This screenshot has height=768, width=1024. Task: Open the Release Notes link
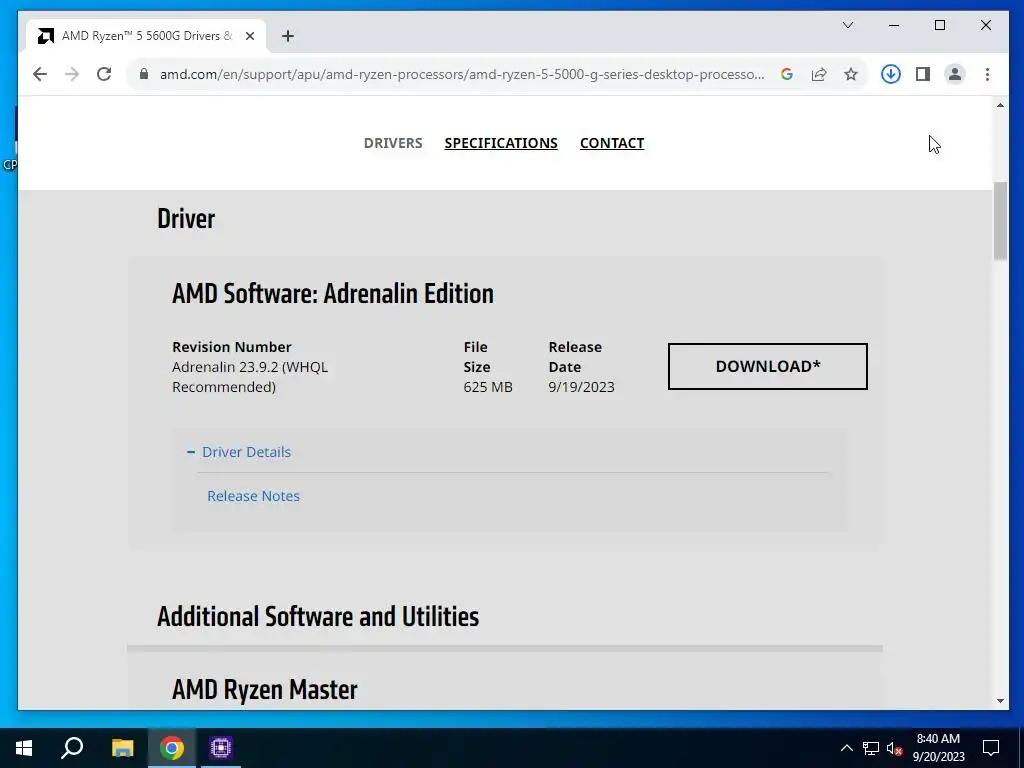pos(253,496)
